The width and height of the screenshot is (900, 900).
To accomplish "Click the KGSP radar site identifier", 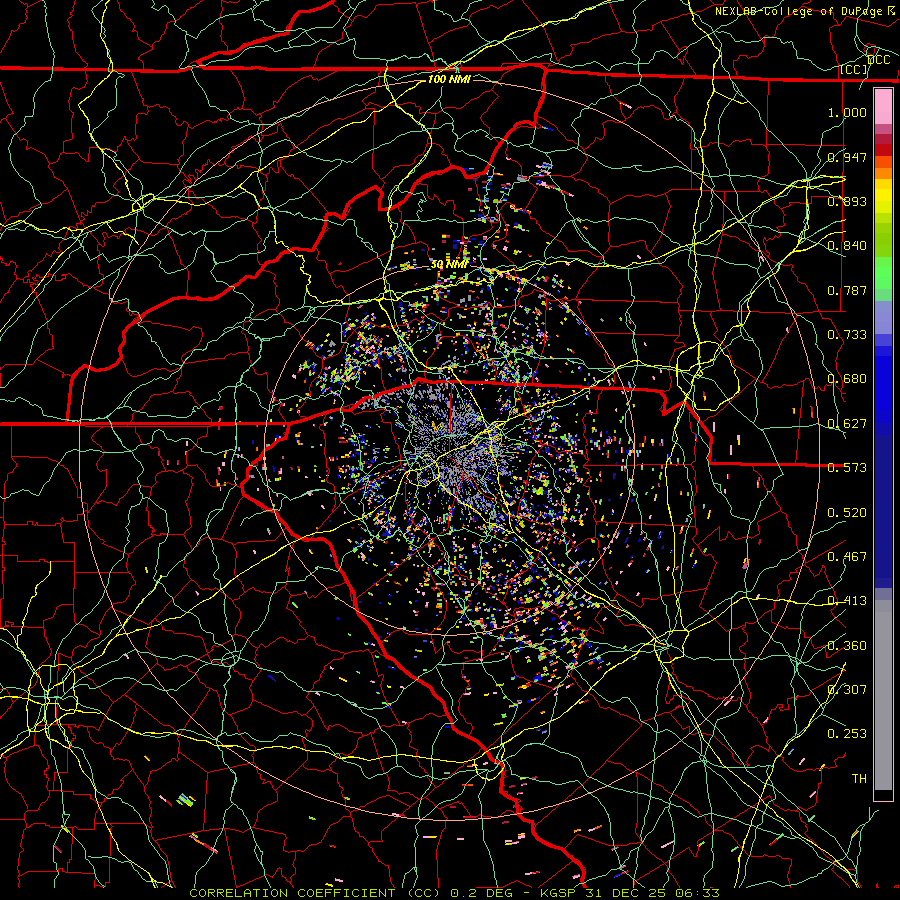I will [x=560, y=893].
